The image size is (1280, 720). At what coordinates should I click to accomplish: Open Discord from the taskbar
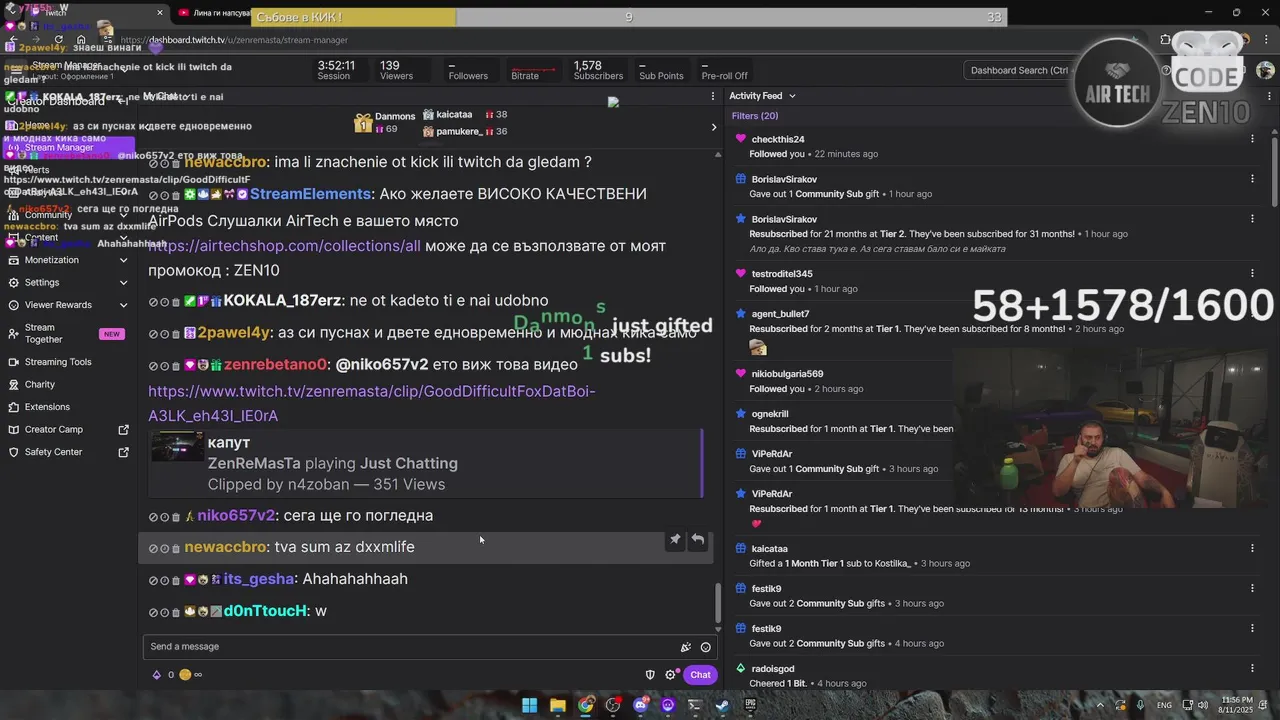pos(641,705)
